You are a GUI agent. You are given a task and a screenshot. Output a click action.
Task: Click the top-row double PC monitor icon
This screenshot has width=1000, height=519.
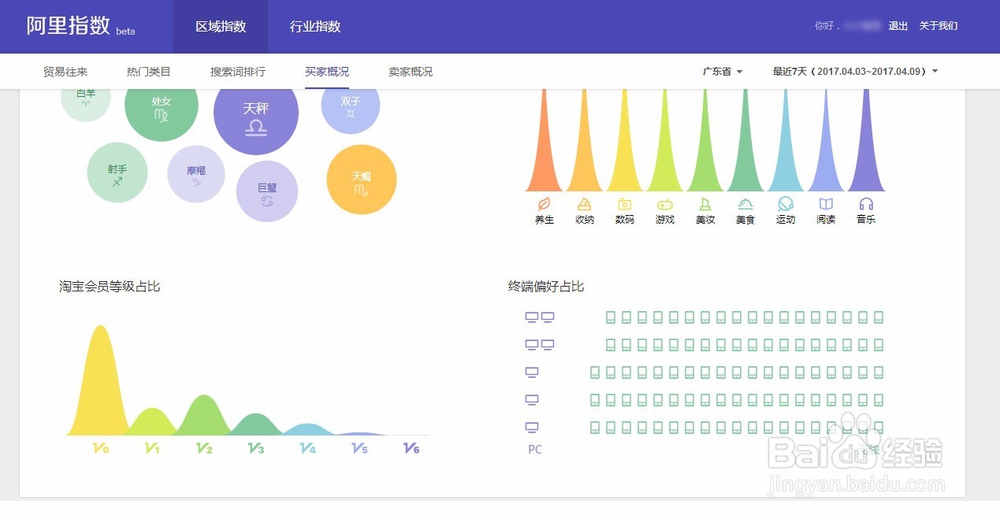point(540,318)
